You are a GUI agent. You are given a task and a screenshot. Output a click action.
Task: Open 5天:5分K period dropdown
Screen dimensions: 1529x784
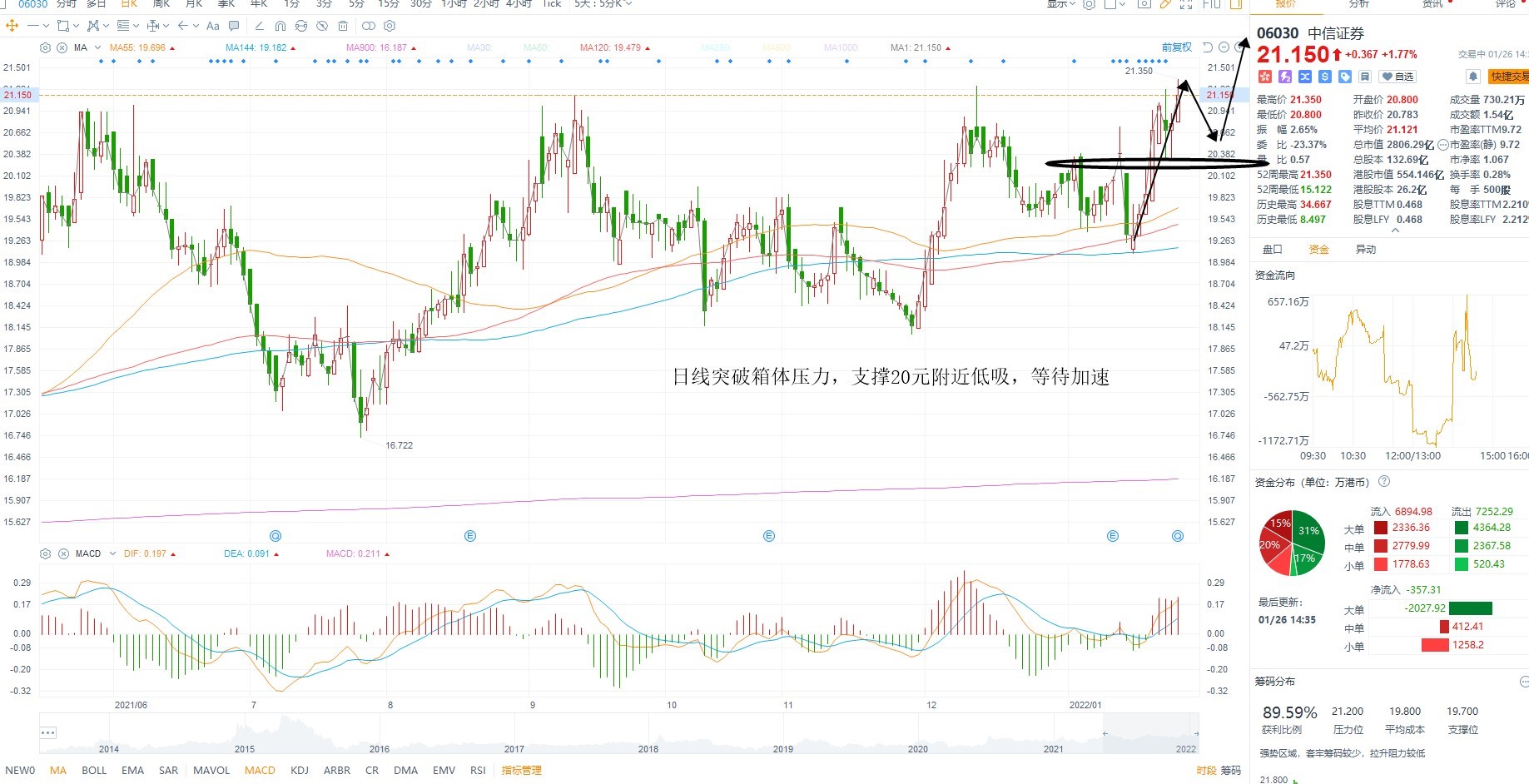pyautogui.click(x=603, y=4)
